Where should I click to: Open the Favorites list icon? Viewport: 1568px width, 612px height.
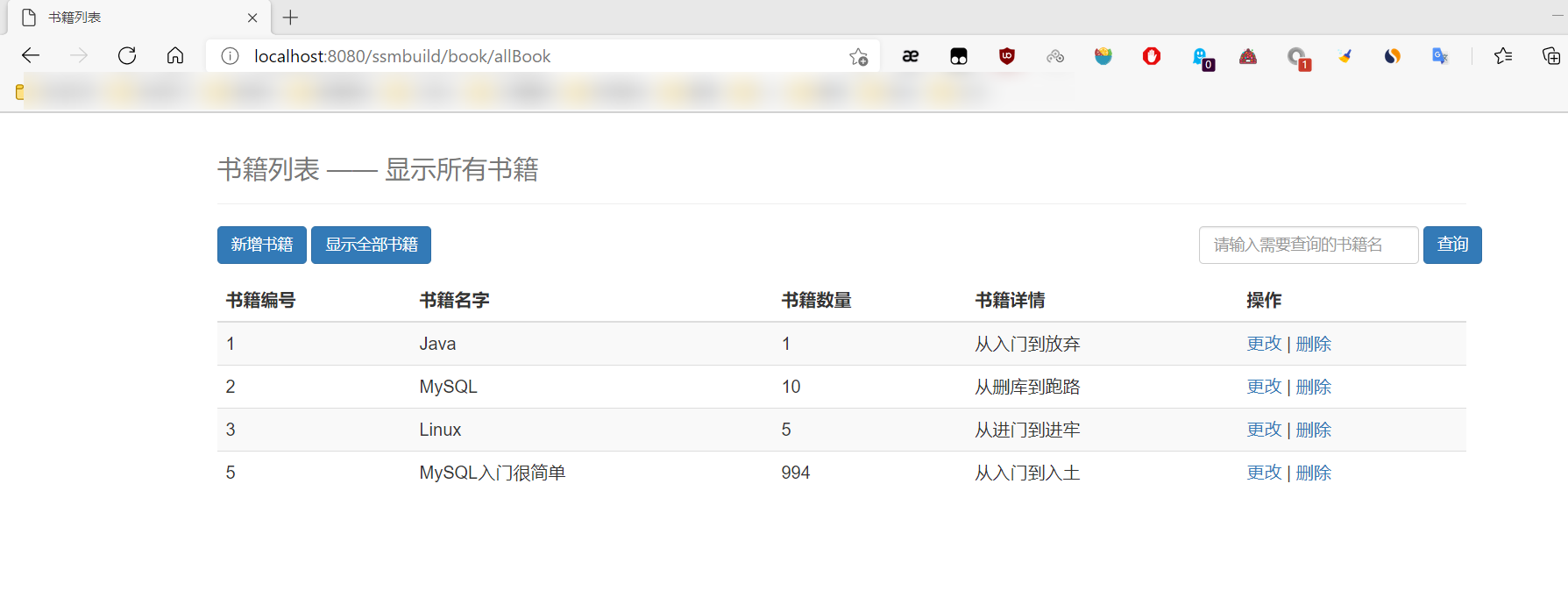click(1503, 56)
